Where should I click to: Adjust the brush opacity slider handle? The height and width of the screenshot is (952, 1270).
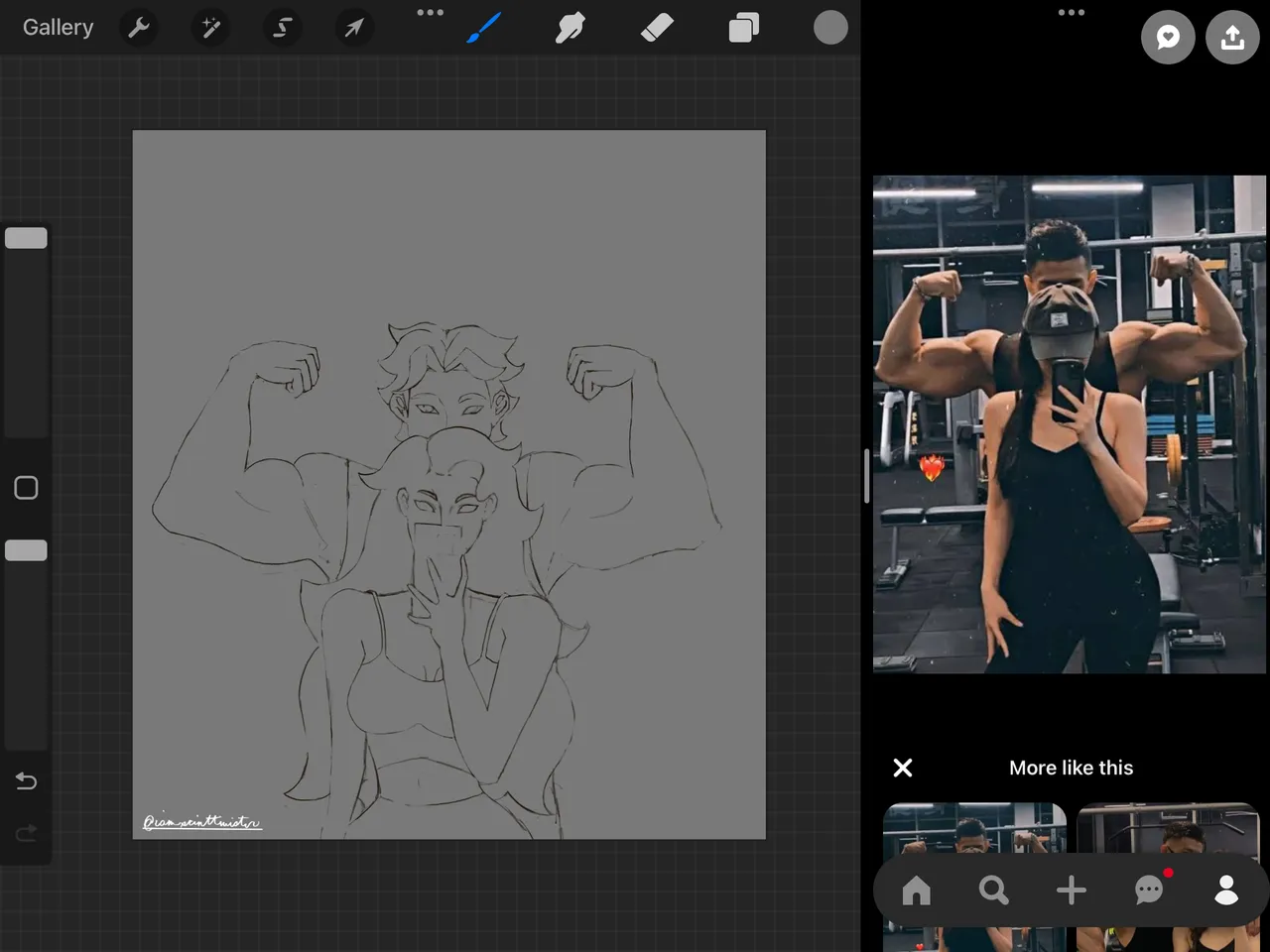pyautogui.click(x=26, y=550)
